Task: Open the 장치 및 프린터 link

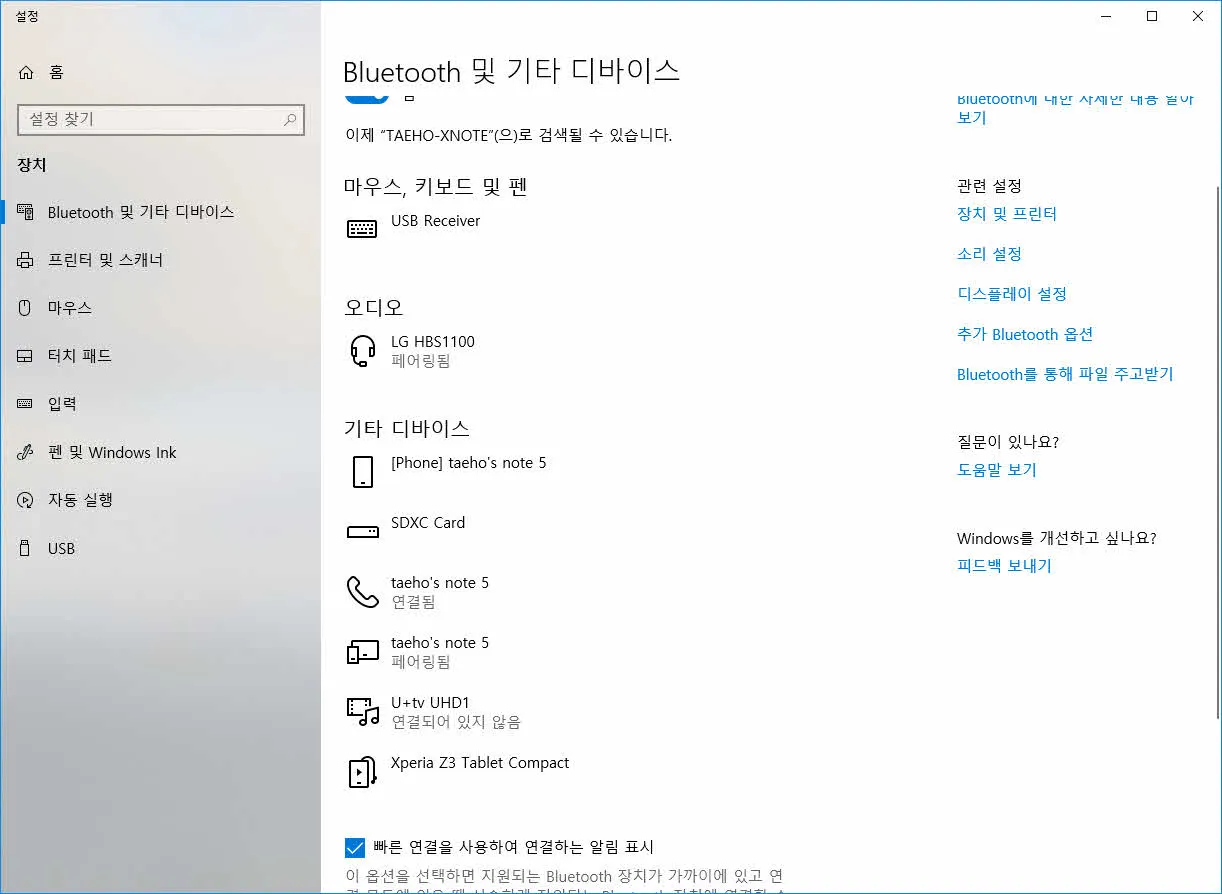Action: point(1006,214)
